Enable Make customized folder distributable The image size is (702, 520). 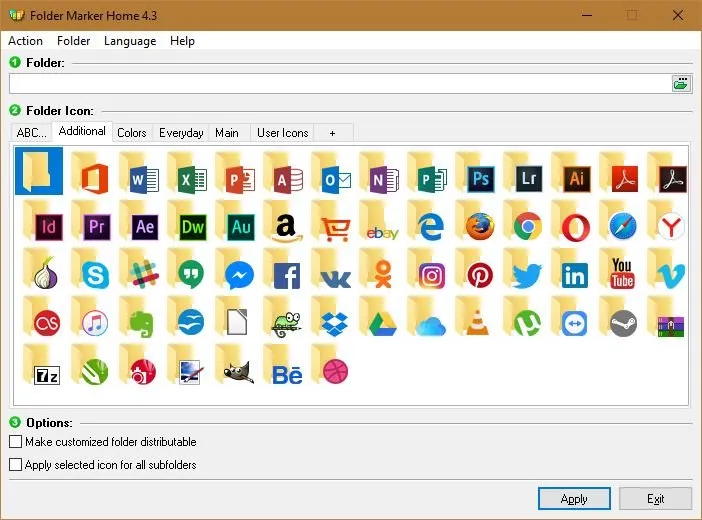click(x=15, y=442)
